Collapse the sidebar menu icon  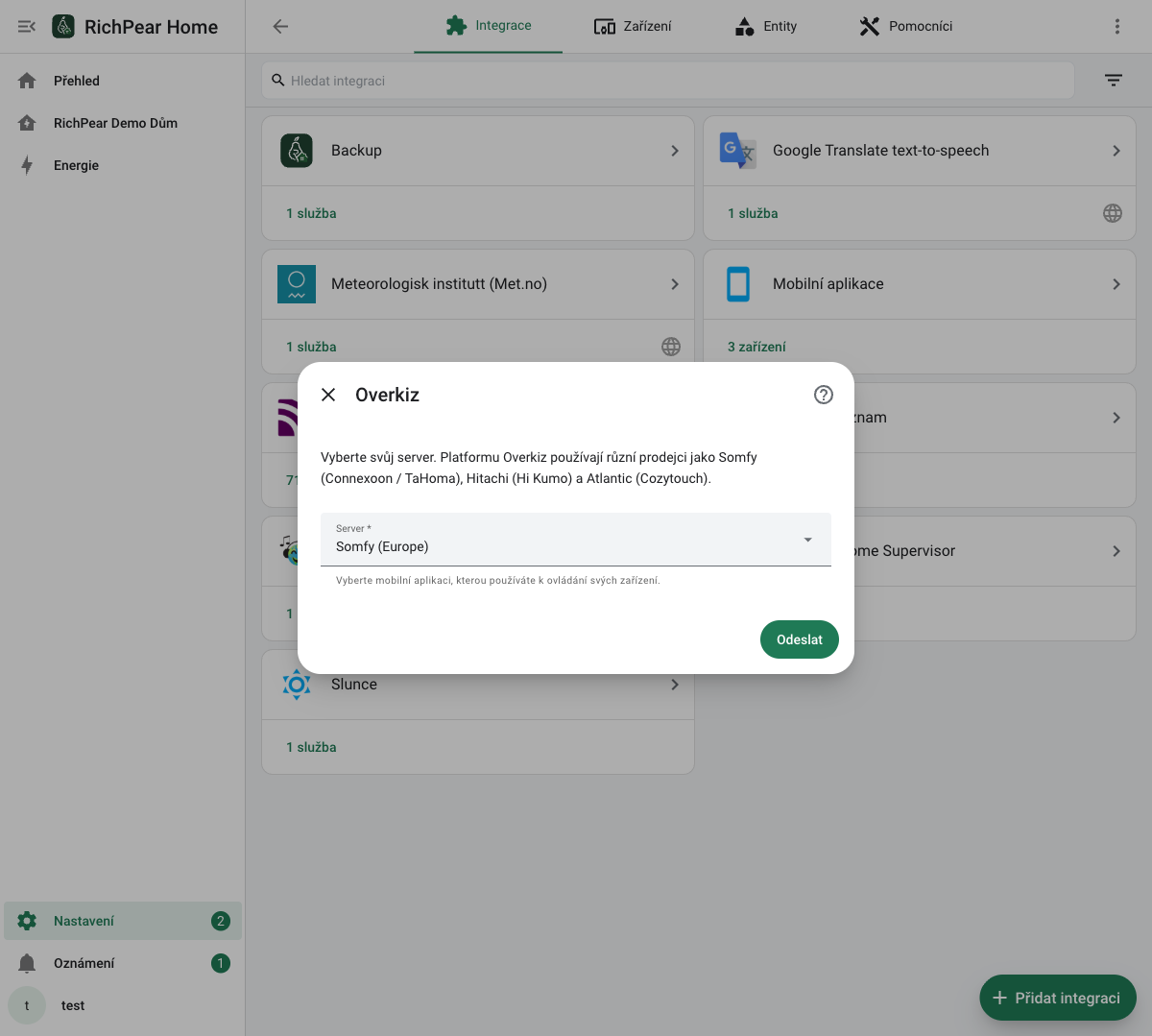coord(27,27)
